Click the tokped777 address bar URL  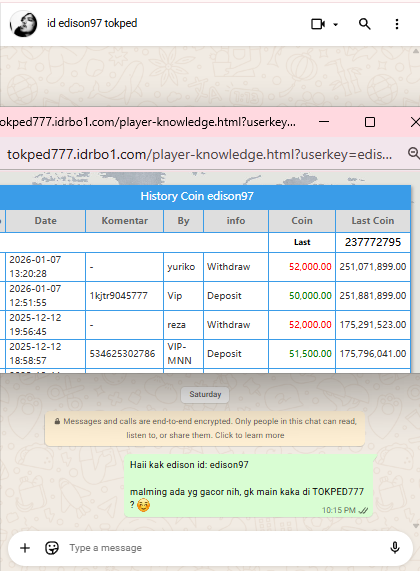tap(200, 154)
